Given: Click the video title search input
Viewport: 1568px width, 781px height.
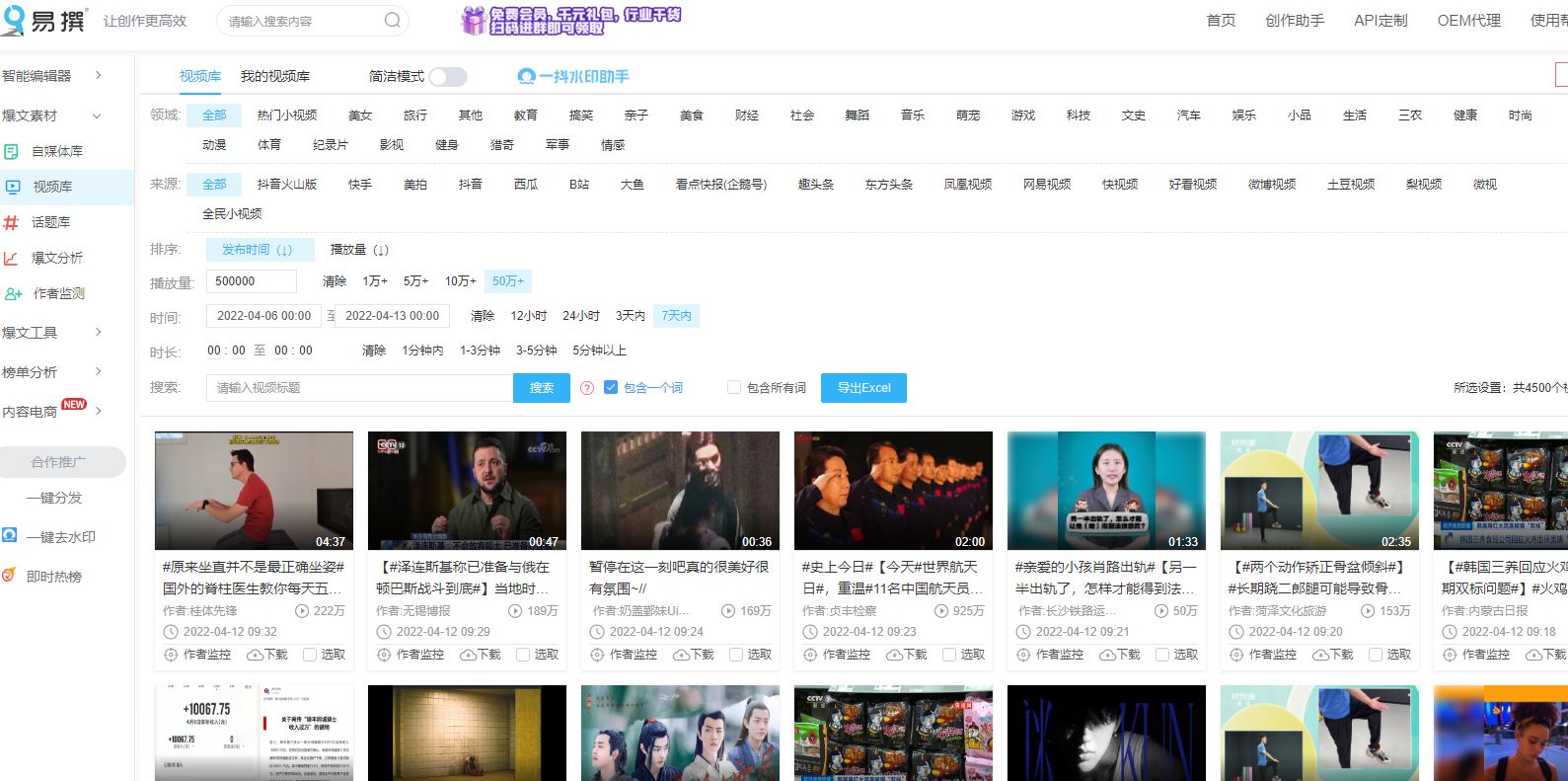Looking at the screenshot, I should click(360, 388).
